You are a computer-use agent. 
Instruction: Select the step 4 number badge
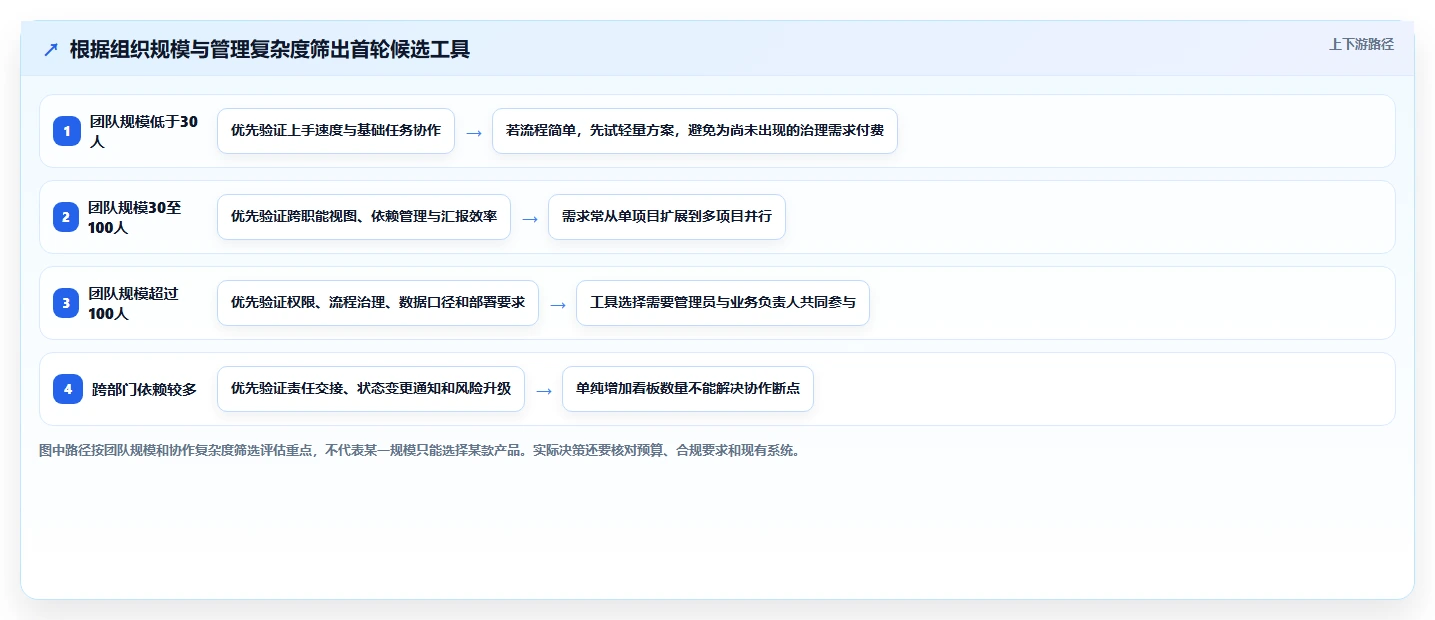click(68, 389)
